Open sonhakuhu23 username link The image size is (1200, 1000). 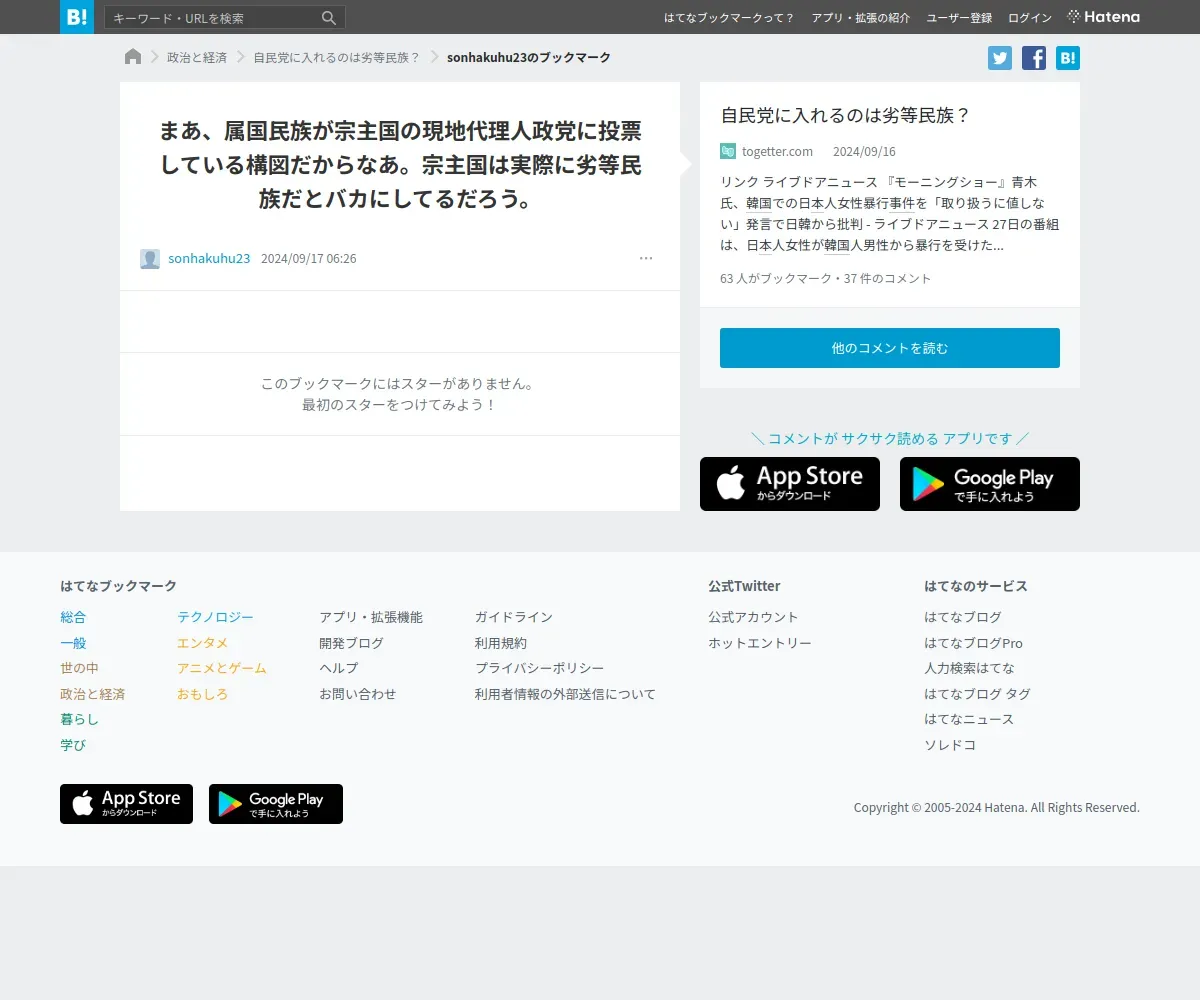click(x=209, y=258)
